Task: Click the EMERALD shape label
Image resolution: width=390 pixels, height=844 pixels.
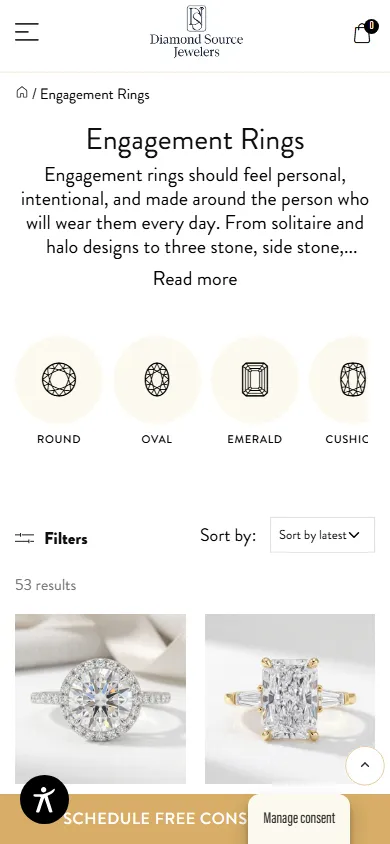Action: click(254, 439)
